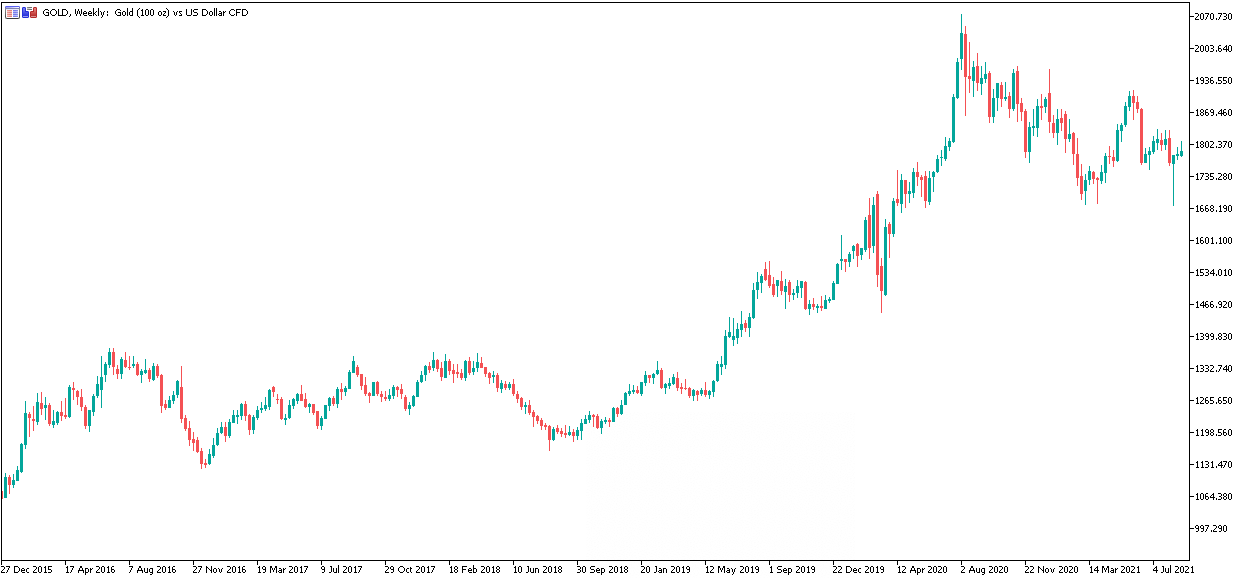Click the 12 Apr 2020 date label
The image size is (1241, 578).
[x=923, y=569]
